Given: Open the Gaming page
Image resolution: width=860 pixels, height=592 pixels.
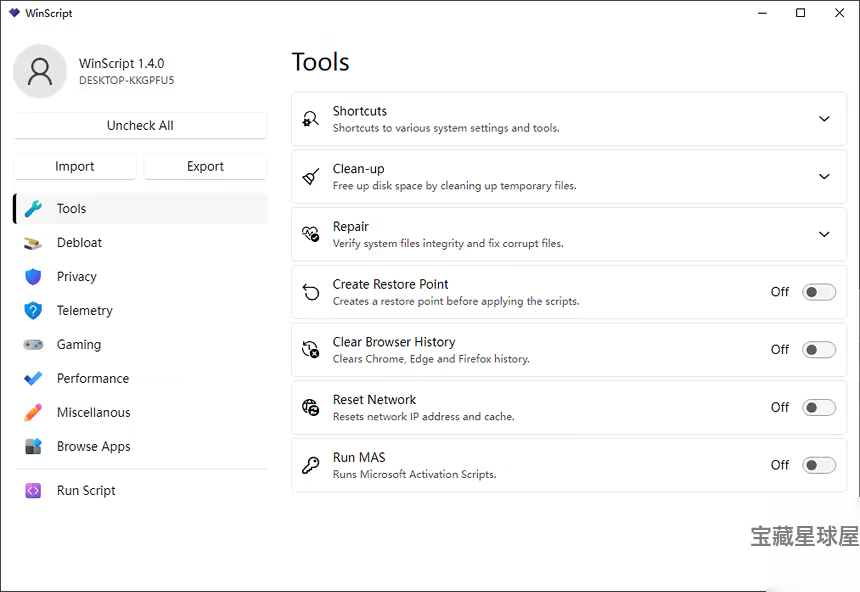Looking at the screenshot, I should [x=140, y=345].
